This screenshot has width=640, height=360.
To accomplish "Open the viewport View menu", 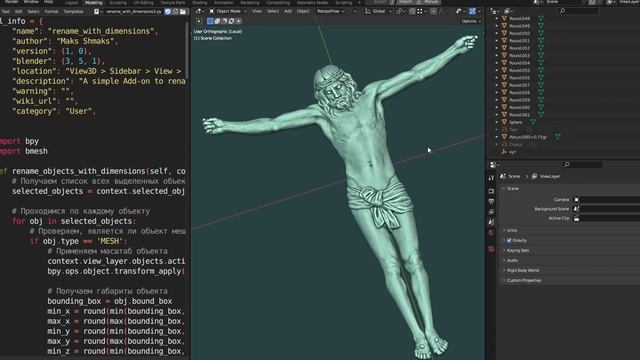I will 256,11.
